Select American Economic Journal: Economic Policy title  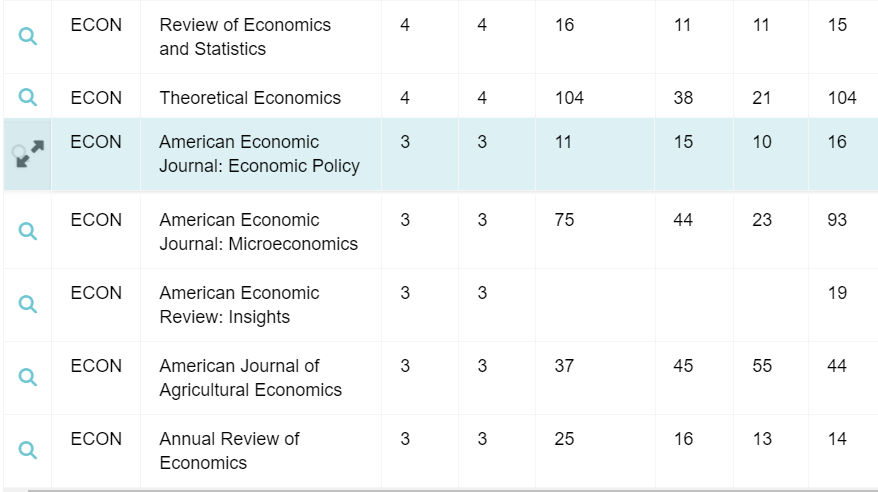pyautogui.click(x=259, y=154)
